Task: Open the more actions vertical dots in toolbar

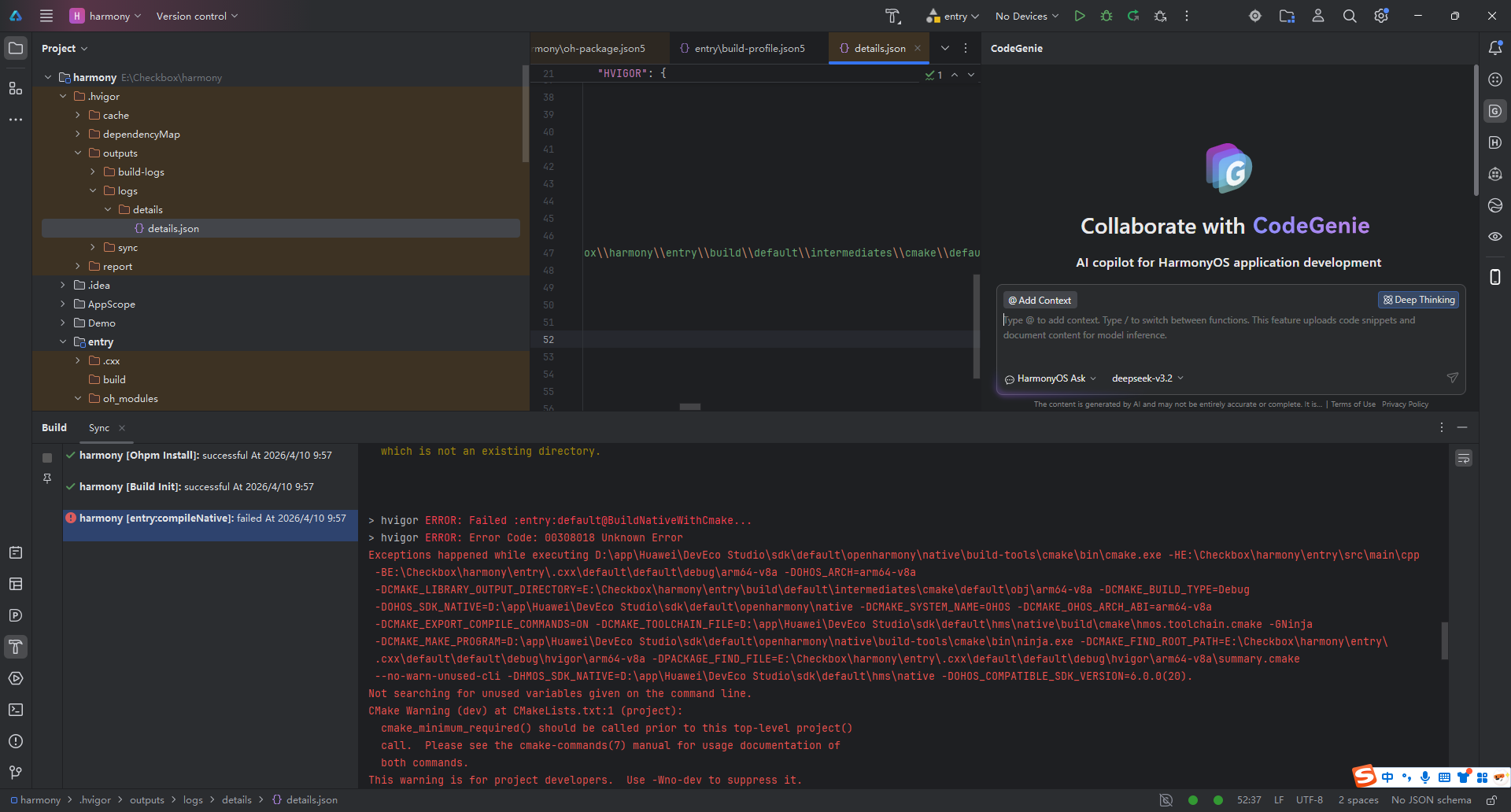Action: pos(1187,16)
